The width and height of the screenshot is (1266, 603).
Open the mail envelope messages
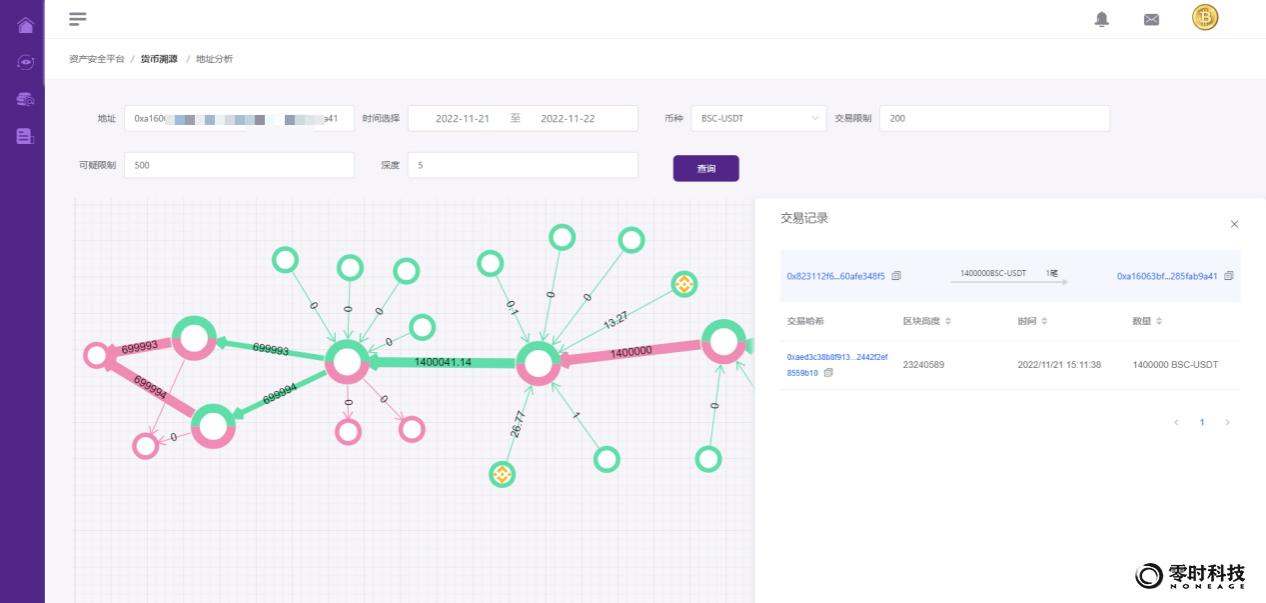[1151, 19]
